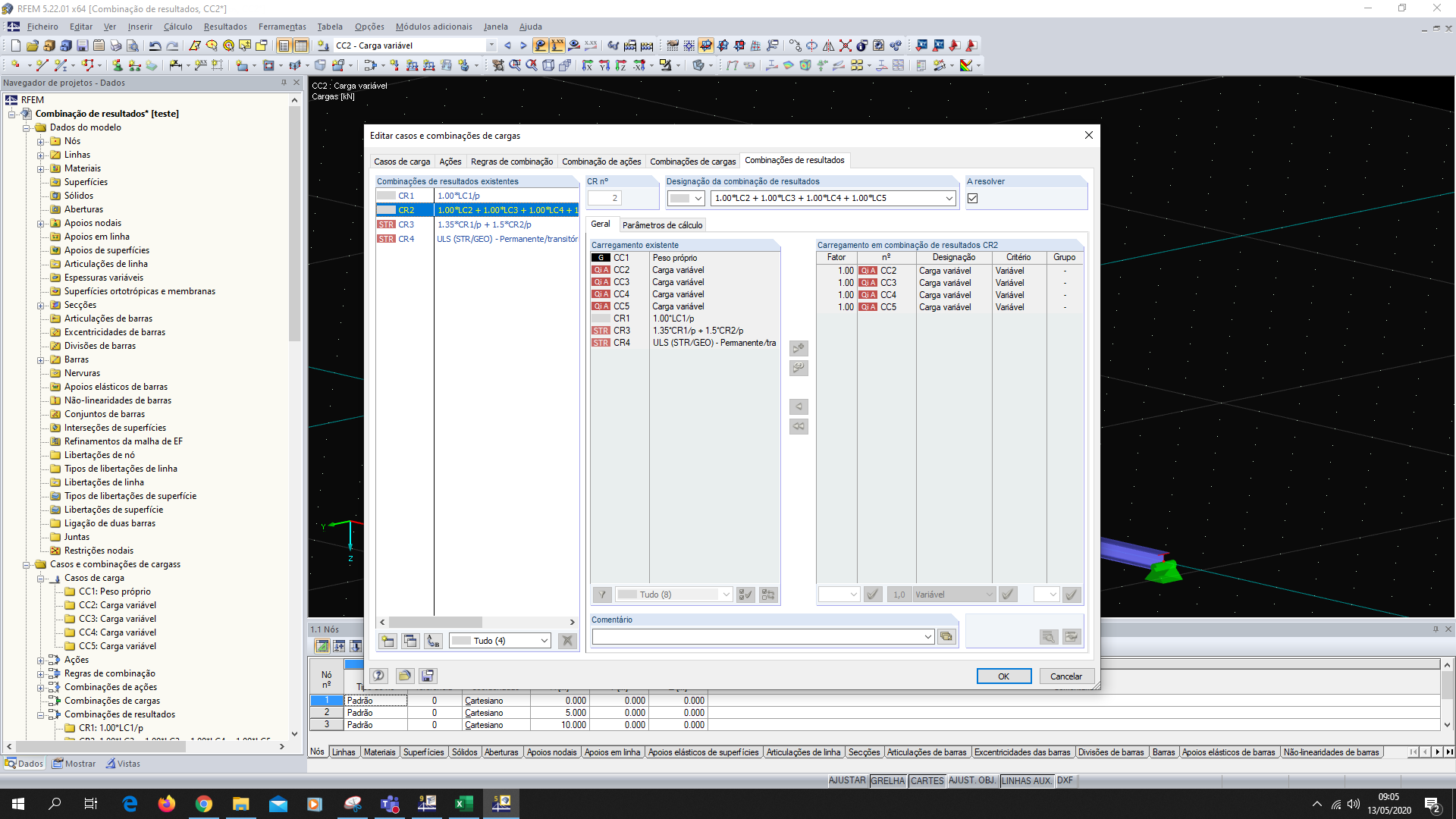Switch to Combinações de cargas tab

click(692, 162)
